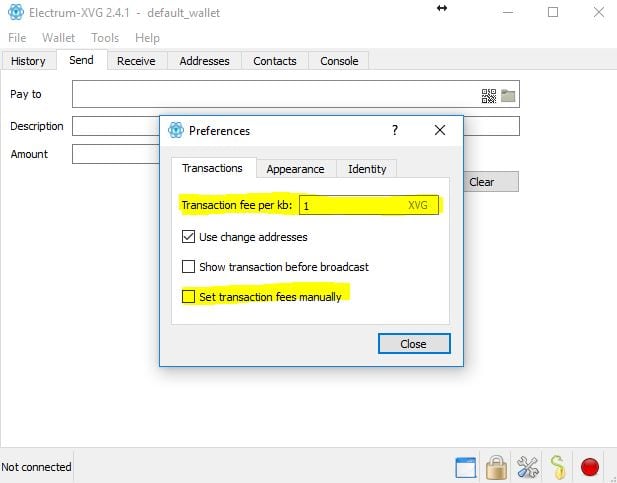Click the red network status indicator
Screen dimensions: 617x483
pyautogui.click(x=590, y=467)
